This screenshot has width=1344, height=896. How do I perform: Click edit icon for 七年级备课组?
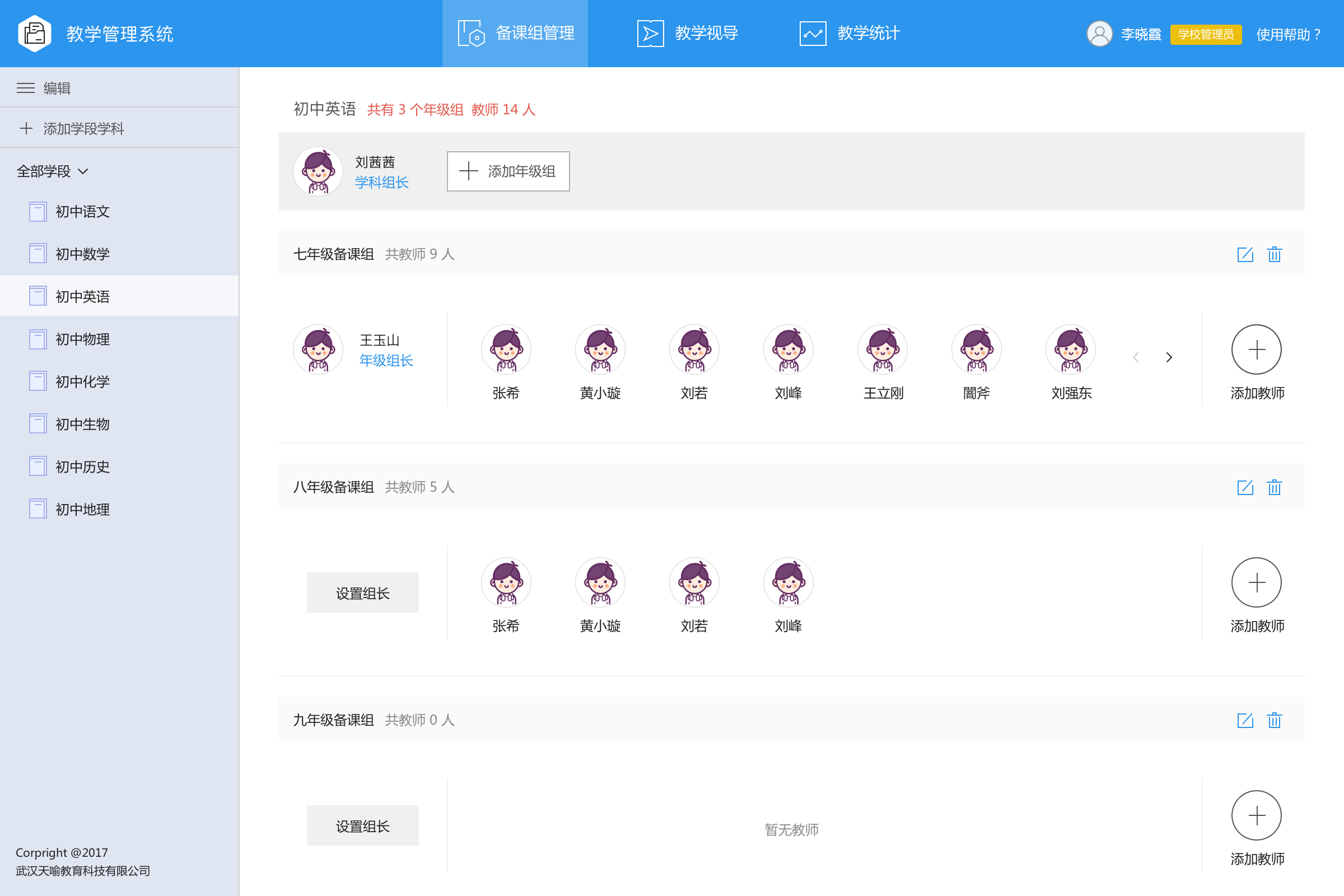click(1244, 254)
